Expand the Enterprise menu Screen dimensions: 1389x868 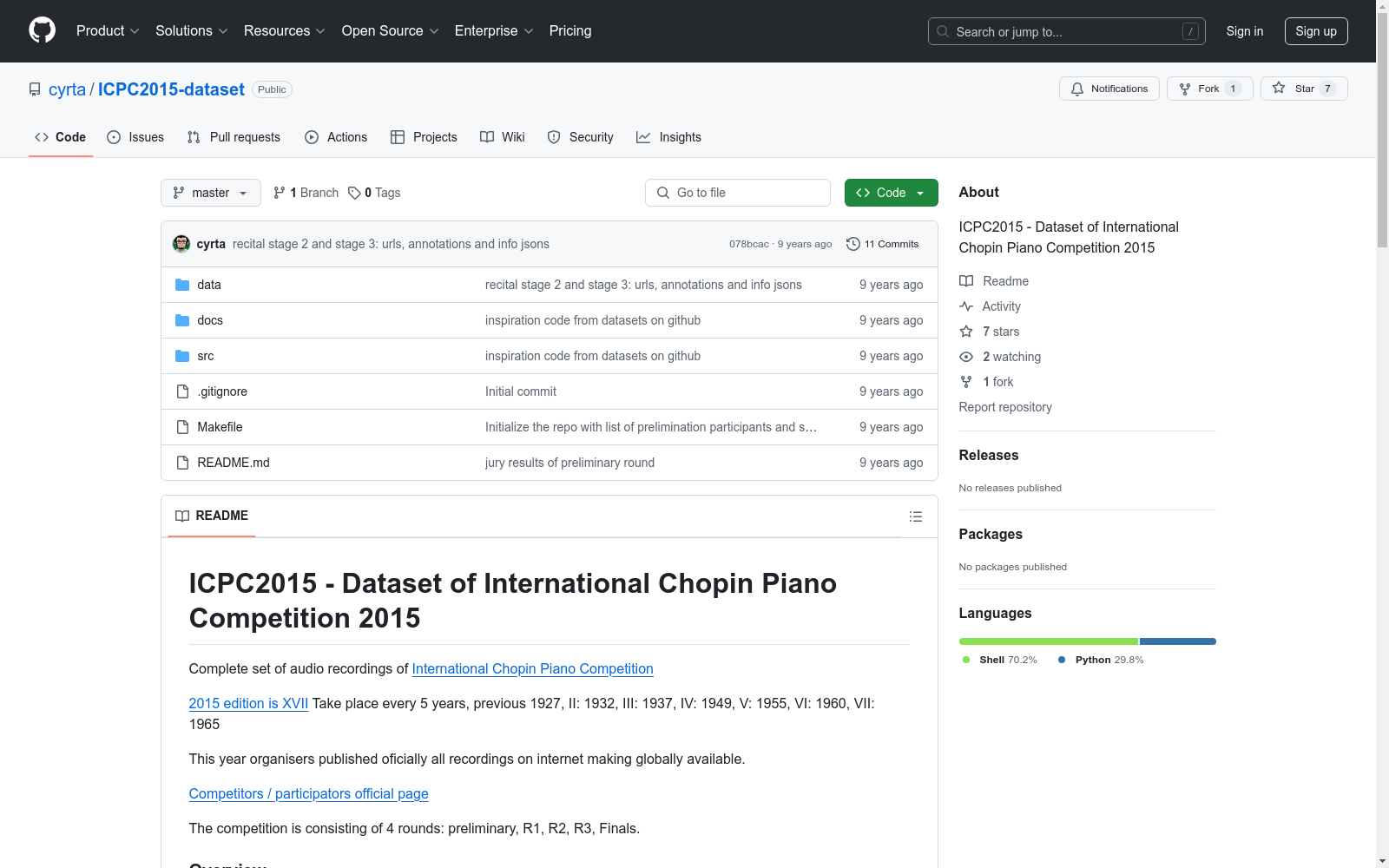(494, 31)
